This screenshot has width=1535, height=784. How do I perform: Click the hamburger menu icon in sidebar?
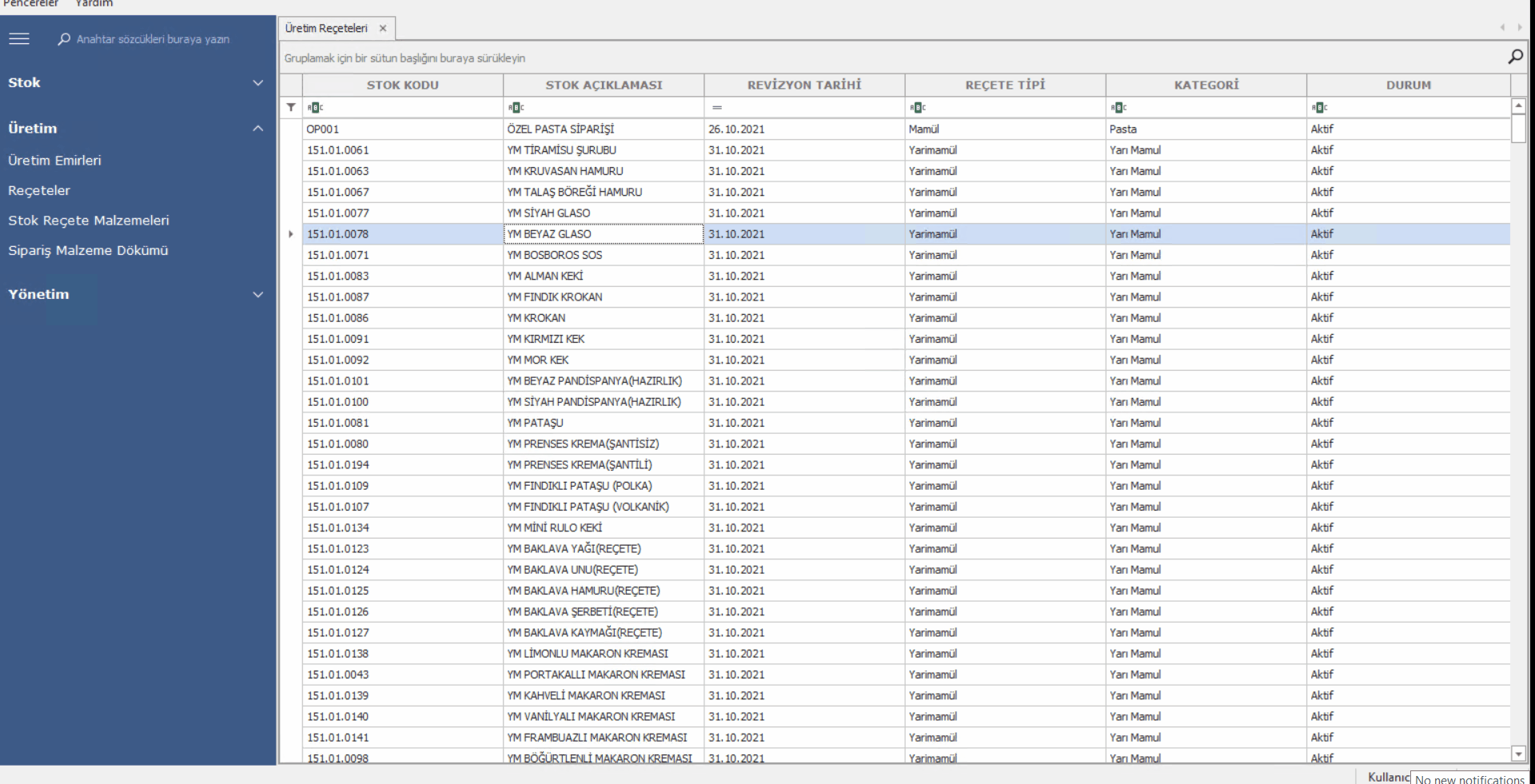(x=19, y=39)
